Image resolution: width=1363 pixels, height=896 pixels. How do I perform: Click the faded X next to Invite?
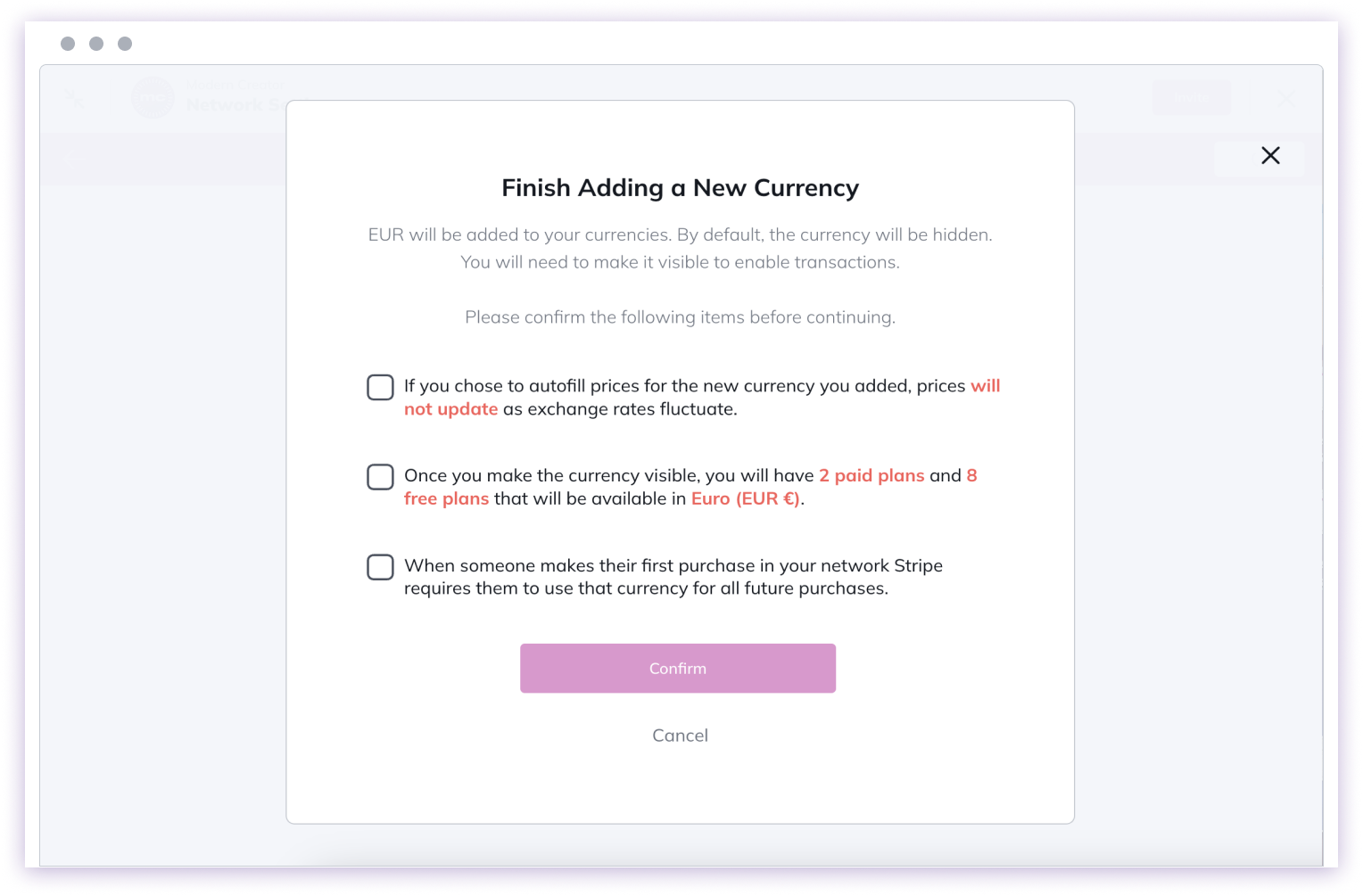(1285, 98)
